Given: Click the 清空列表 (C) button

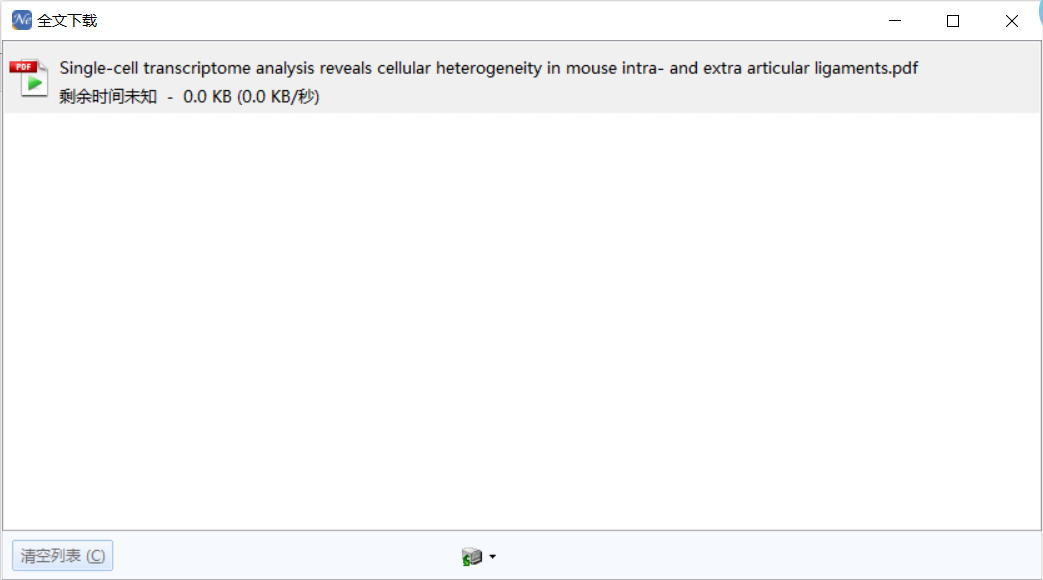Looking at the screenshot, I should tap(63, 555).
